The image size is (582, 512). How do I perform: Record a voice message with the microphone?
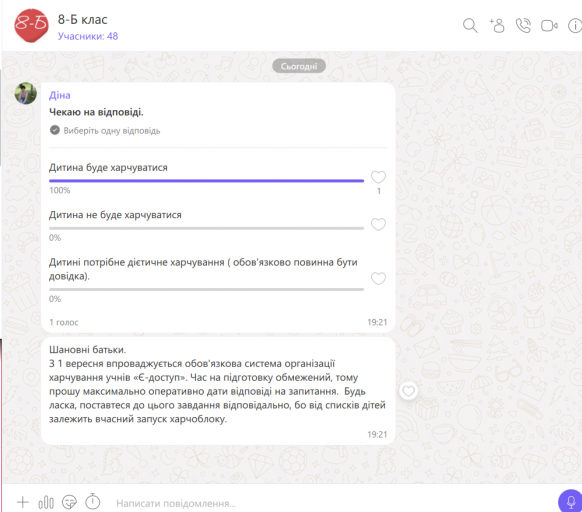pos(570,502)
